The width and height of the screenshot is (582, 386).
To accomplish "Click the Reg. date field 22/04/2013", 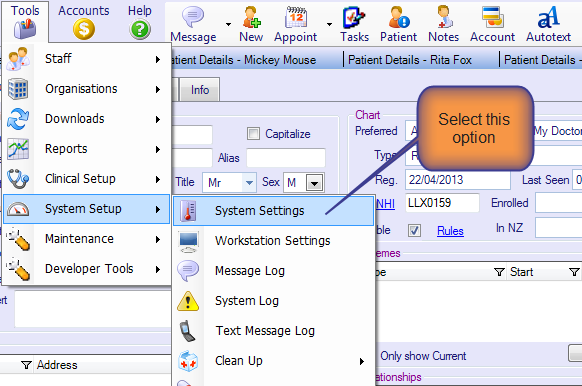I will tap(458, 180).
